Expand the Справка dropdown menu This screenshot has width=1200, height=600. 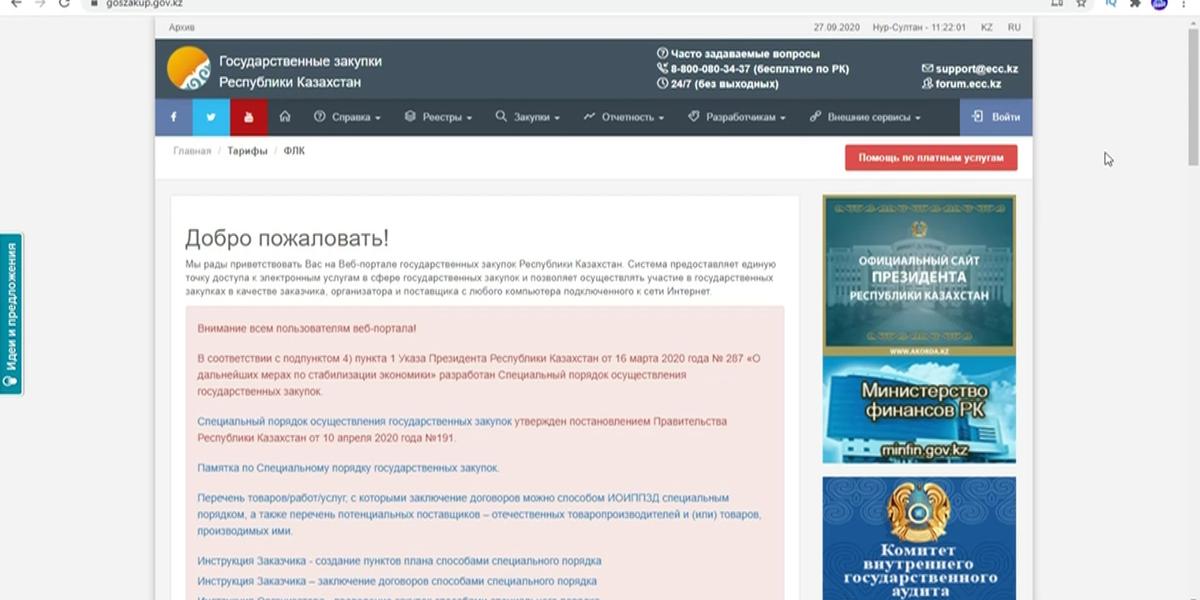(x=347, y=117)
